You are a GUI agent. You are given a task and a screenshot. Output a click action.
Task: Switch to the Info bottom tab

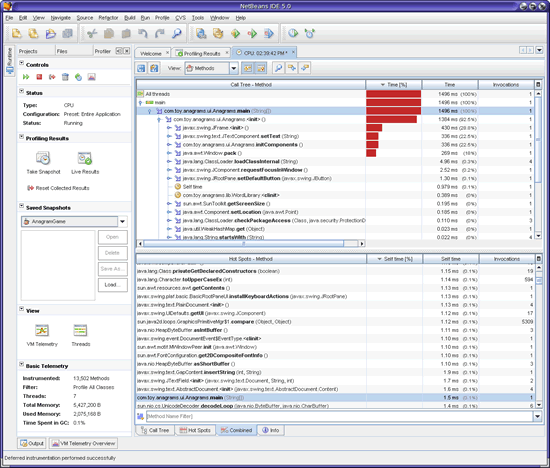tap(270, 430)
